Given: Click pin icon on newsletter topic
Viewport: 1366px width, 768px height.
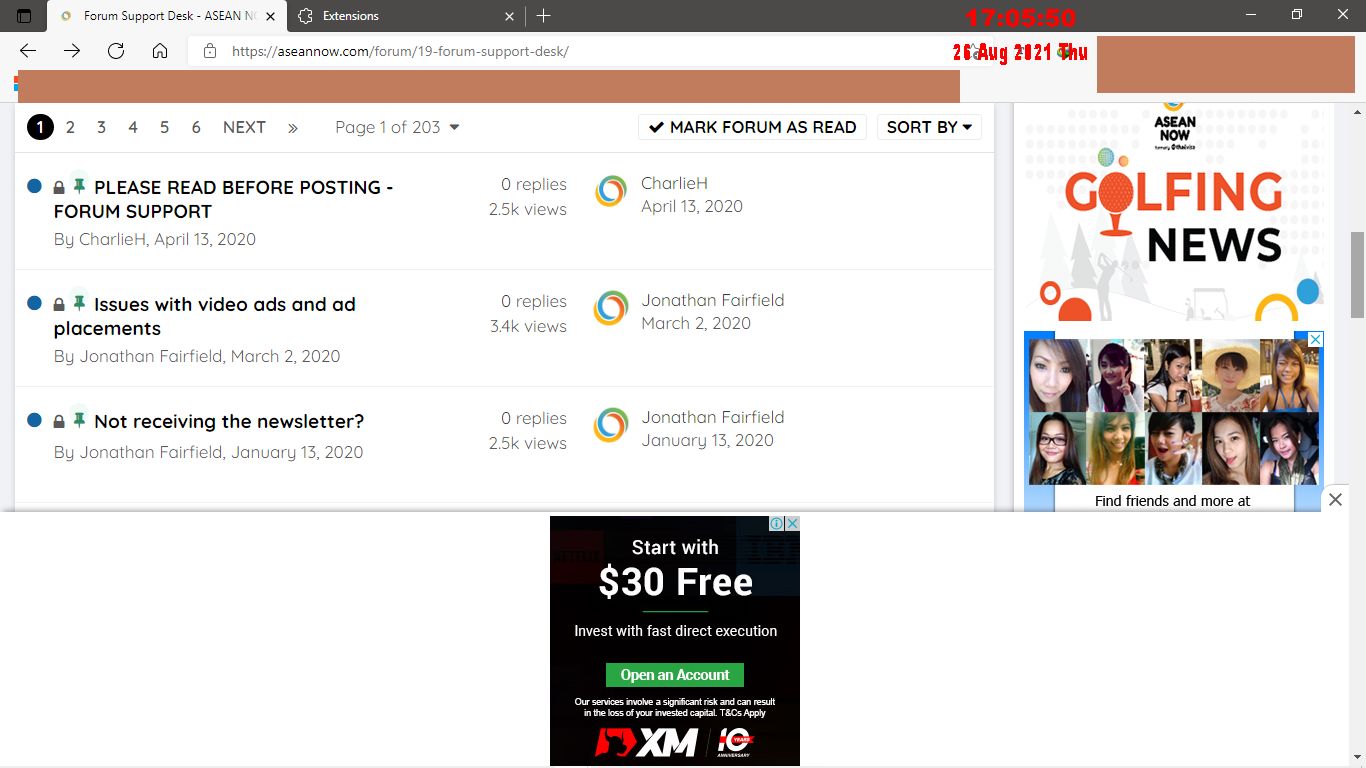Looking at the screenshot, I should 79,419.
